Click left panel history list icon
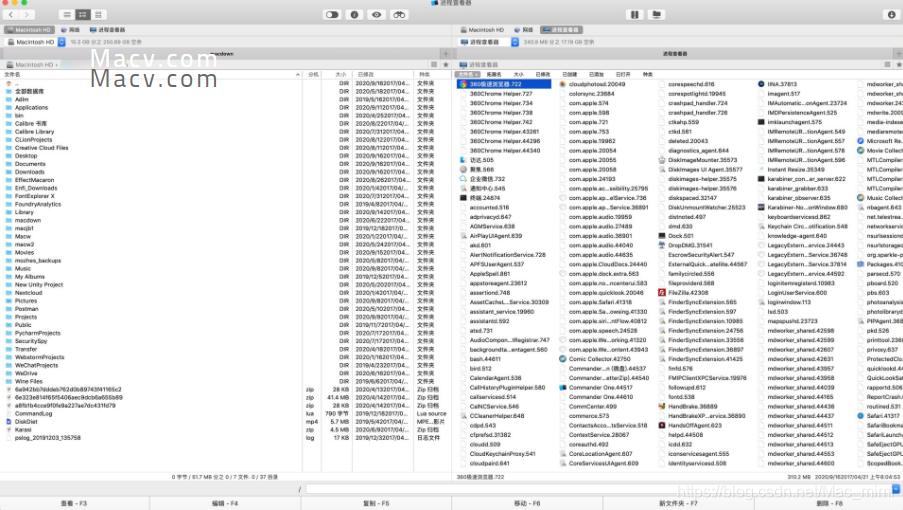The image size is (903, 510). coord(434,64)
